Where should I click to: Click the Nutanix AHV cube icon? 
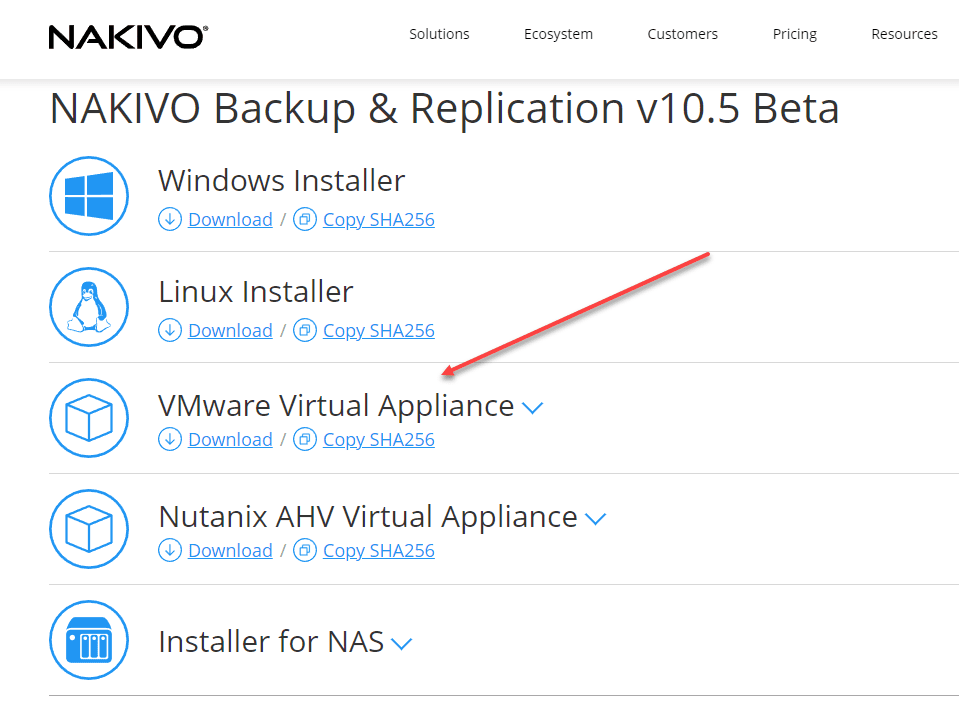(x=89, y=529)
